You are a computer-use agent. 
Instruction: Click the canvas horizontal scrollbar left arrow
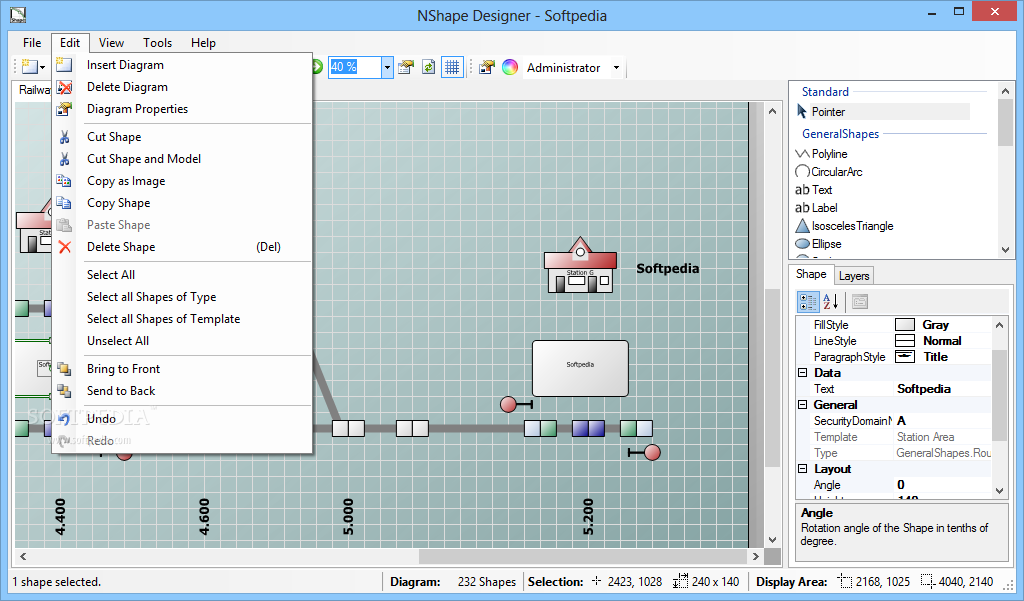[x=23, y=557]
